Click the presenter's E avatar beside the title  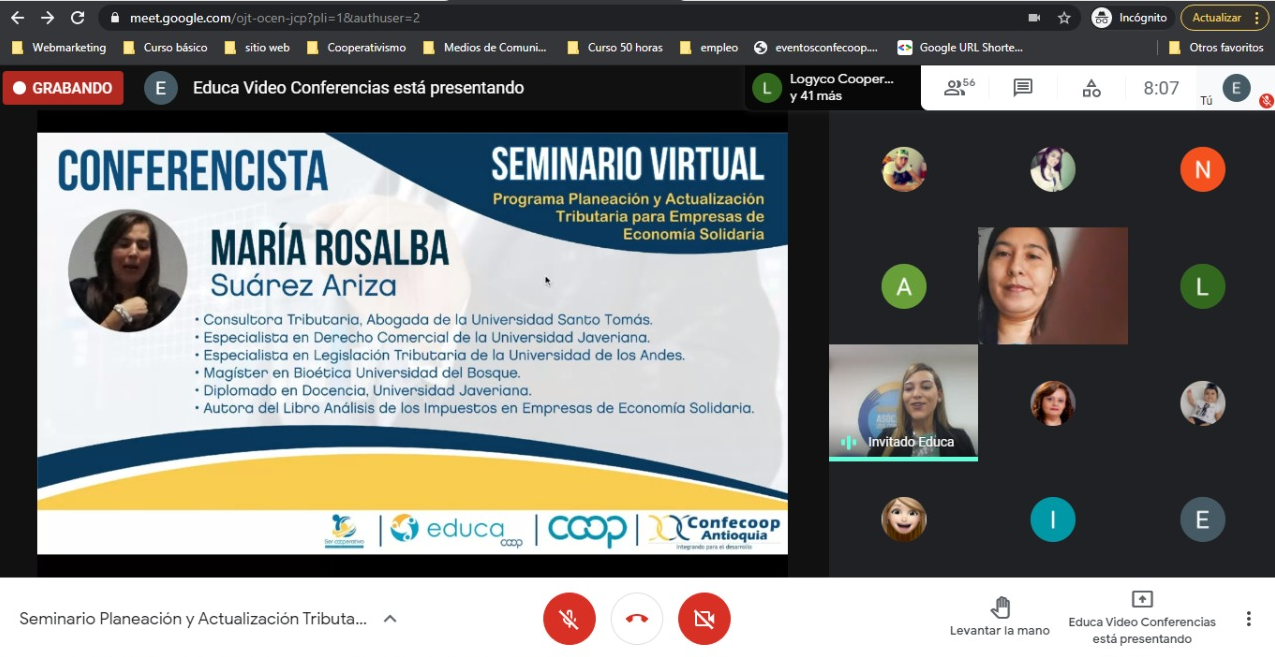pos(160,88)
